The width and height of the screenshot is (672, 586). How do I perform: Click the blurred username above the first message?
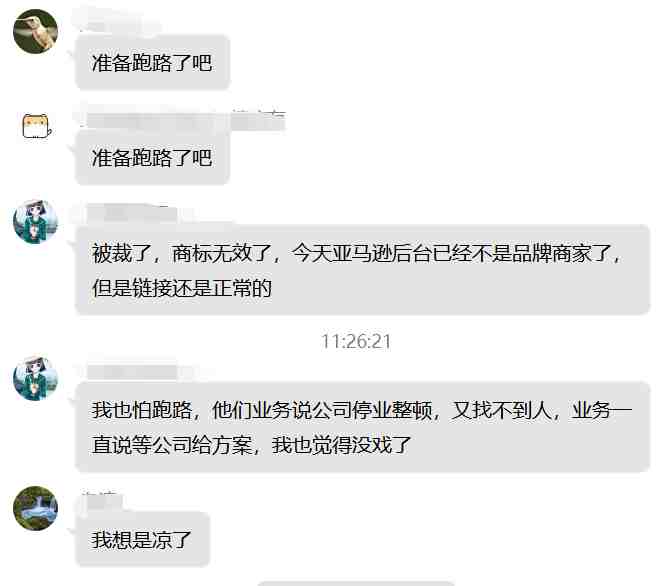[x=116, y=21]
